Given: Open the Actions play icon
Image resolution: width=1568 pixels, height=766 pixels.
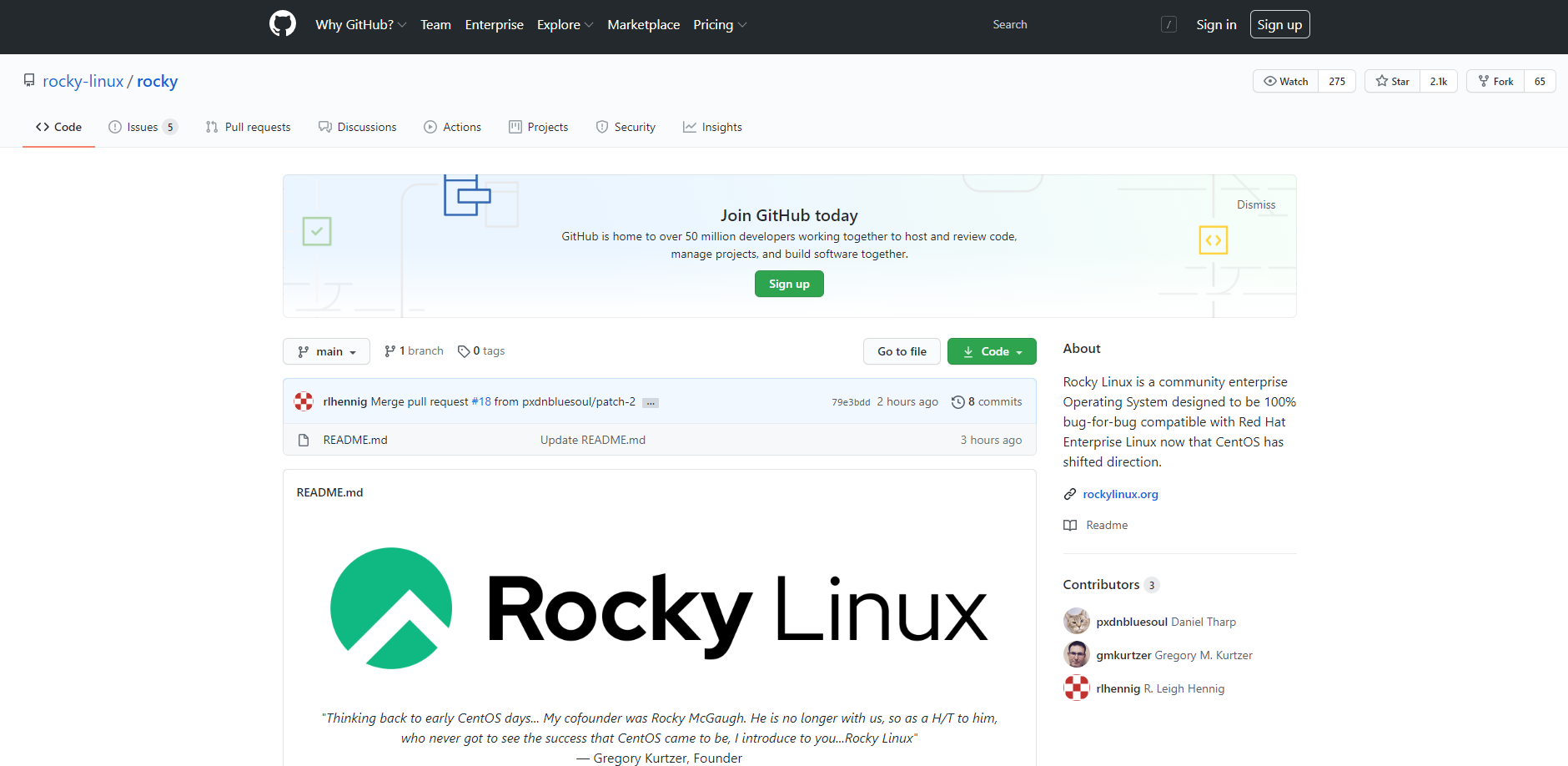Looking at the screenshot, I should coord(431,126).
